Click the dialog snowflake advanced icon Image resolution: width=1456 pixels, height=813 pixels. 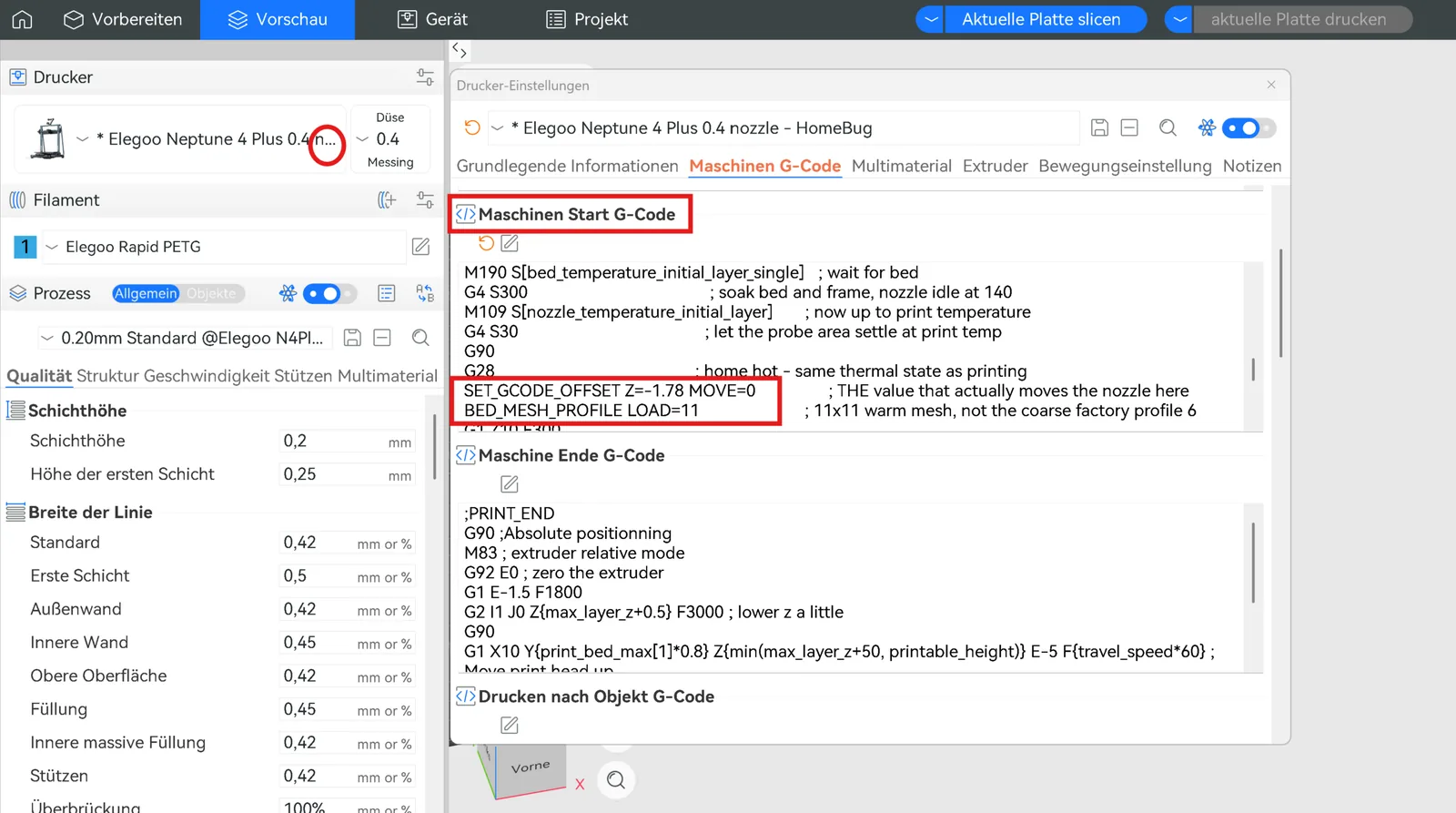pyautogui.click(x=1207, y=128)
